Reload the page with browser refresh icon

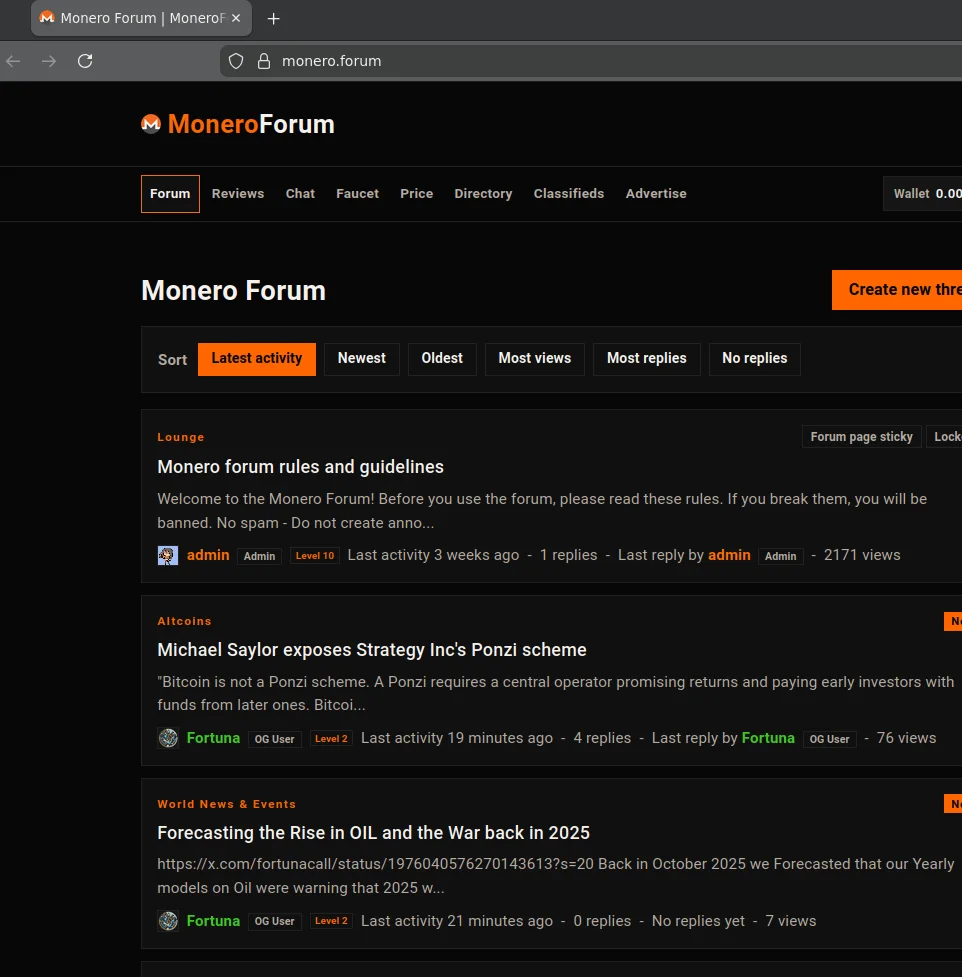click(x=85, y=61)
